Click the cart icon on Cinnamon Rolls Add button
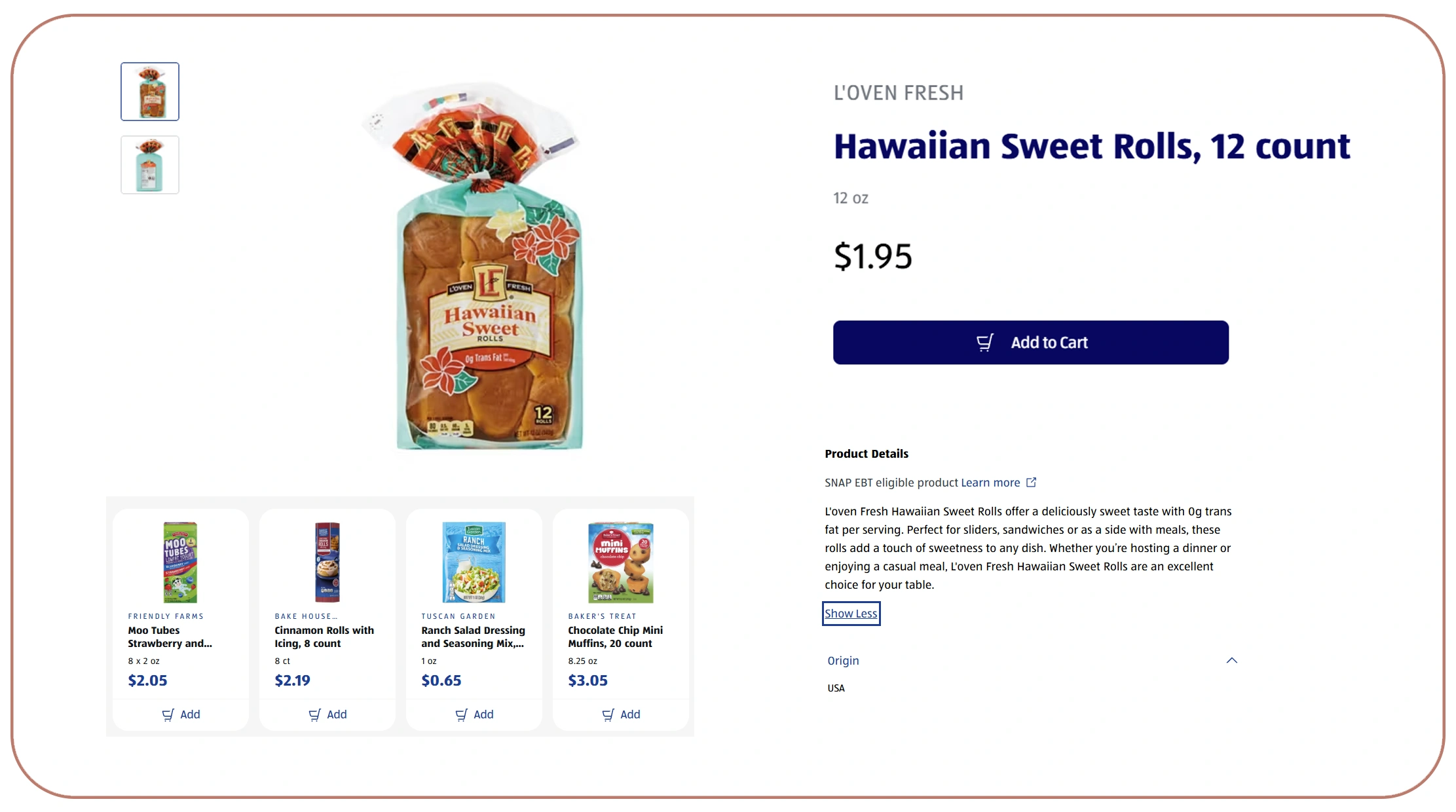 click(316, 714)
